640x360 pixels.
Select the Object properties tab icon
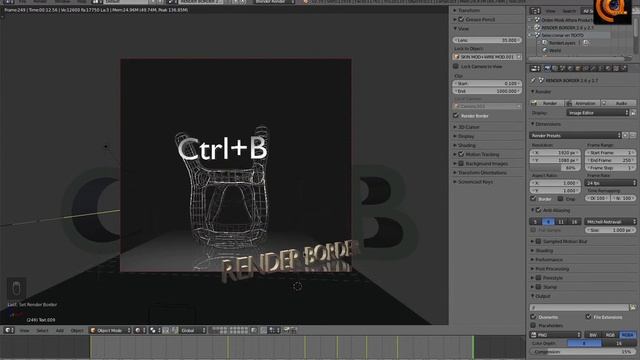pyautogui.click(x=578, y=69)
